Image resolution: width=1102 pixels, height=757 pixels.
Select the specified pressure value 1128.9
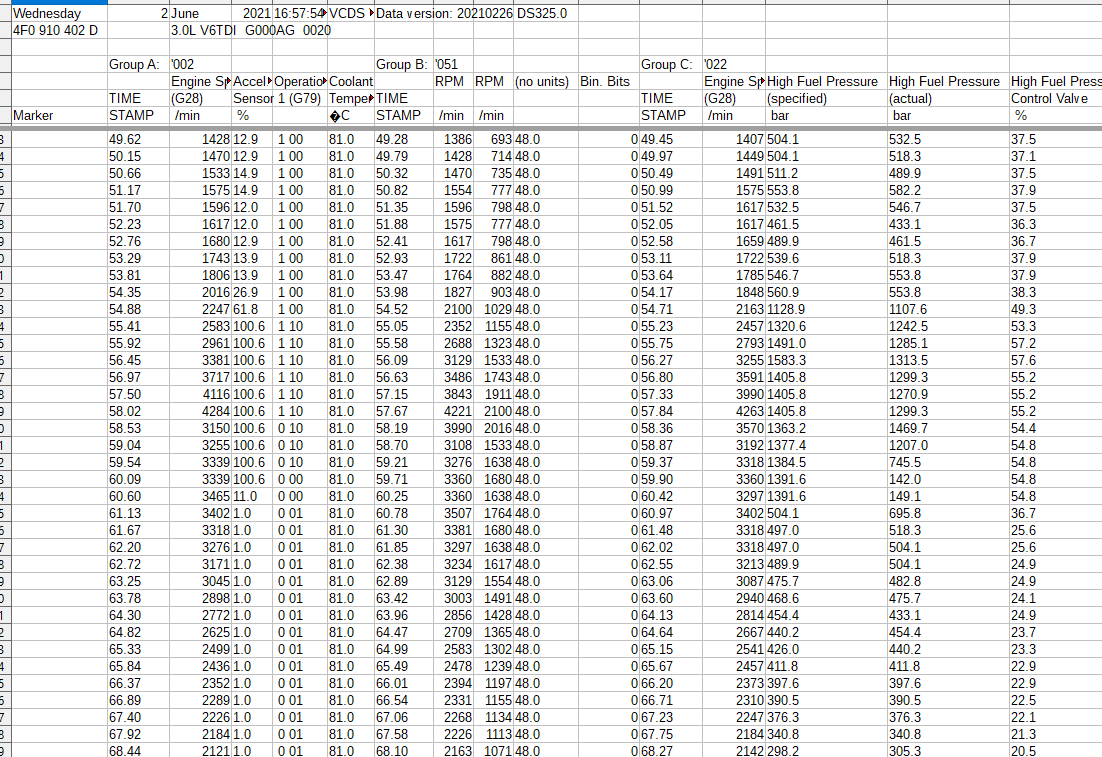[x=788, y=310]
